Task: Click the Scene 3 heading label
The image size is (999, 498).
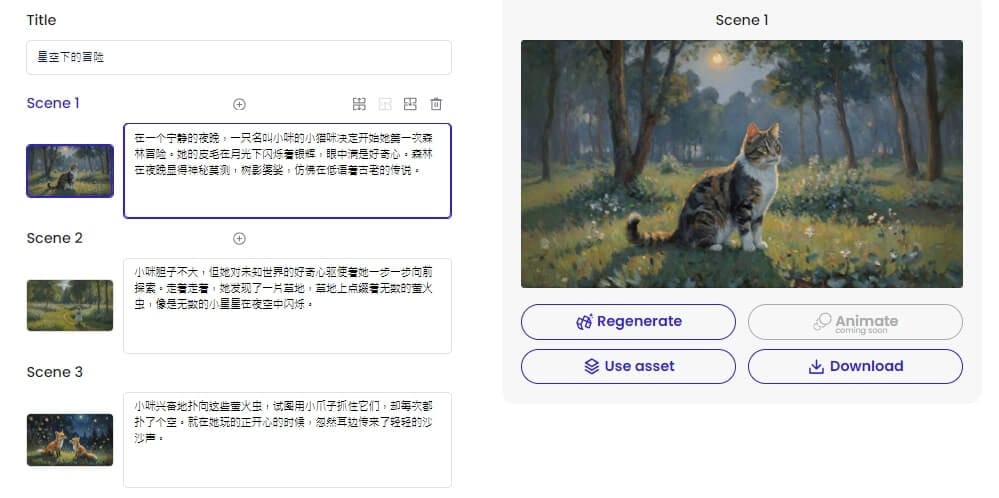Action: click(54, 372)
